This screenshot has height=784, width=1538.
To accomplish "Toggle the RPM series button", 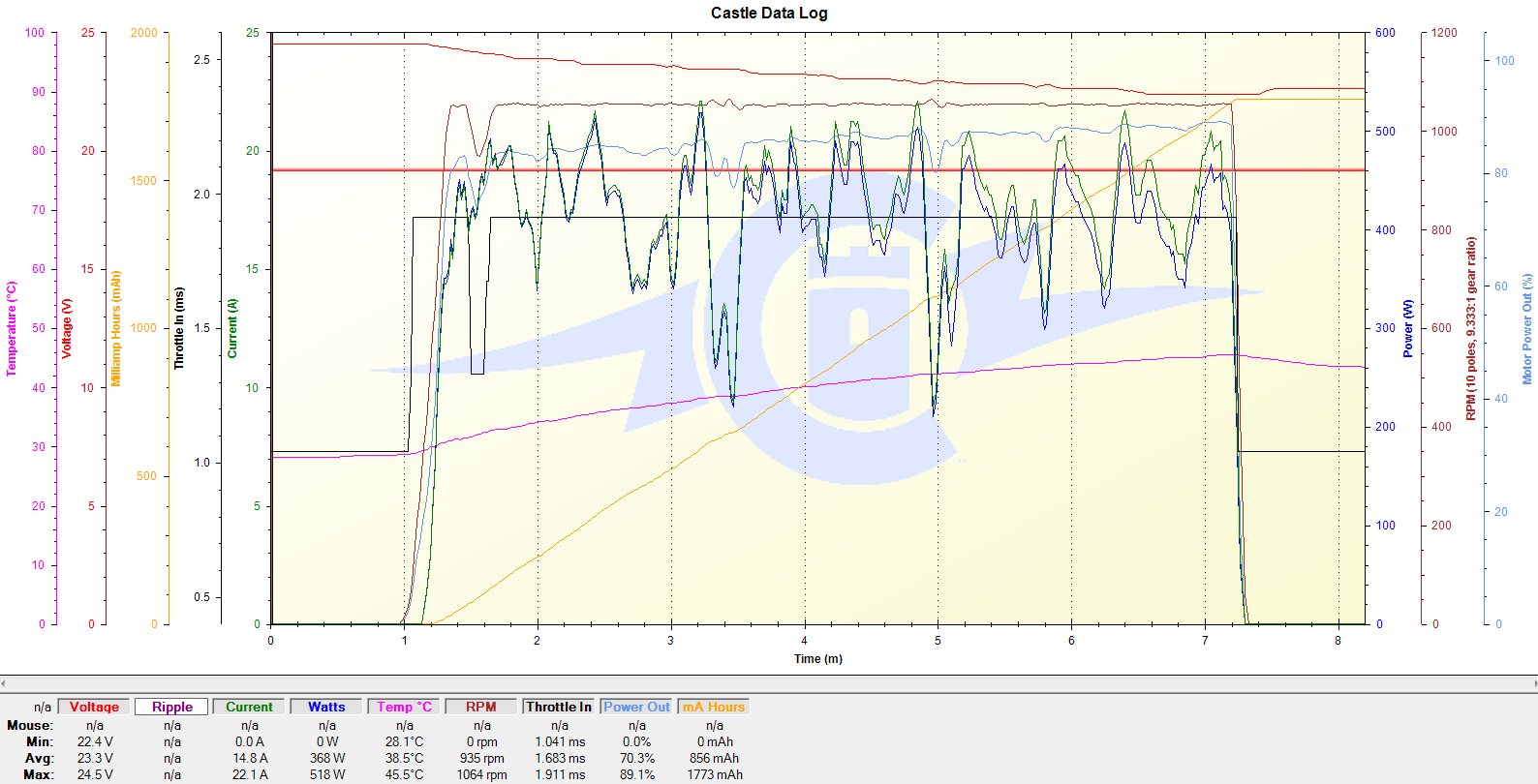I will click(x=481, y=707).
